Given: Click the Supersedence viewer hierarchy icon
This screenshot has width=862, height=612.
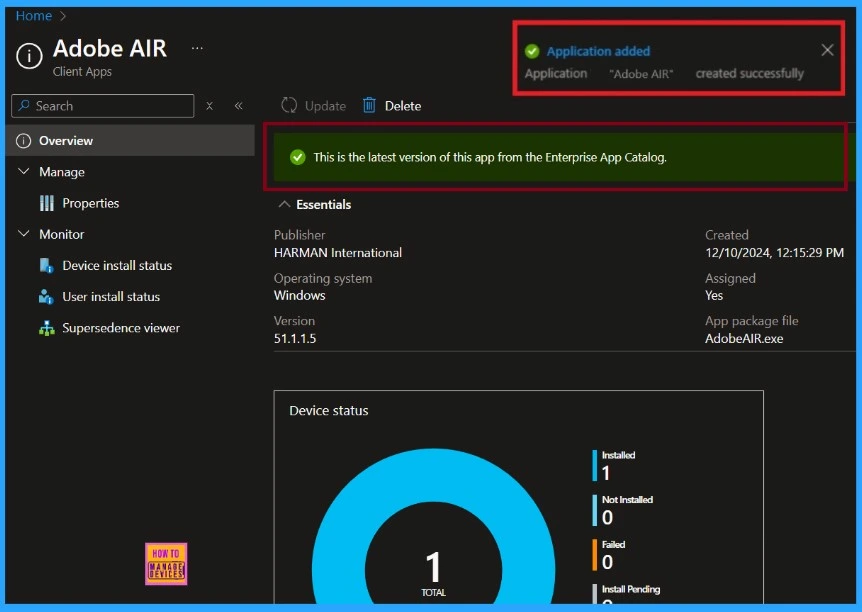Looking at the screenshot, I should point(47,328).
